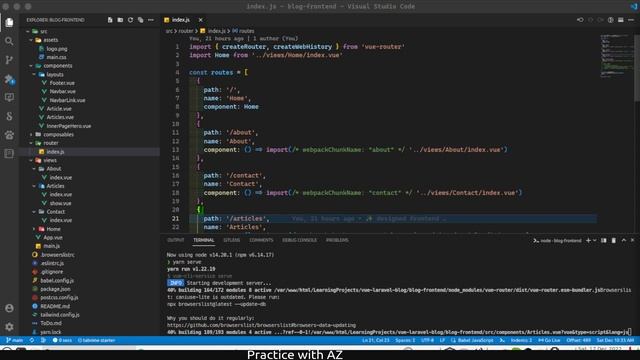Select the index.js editor tab
The image size is (640, 360).
(x=180, y=20)
